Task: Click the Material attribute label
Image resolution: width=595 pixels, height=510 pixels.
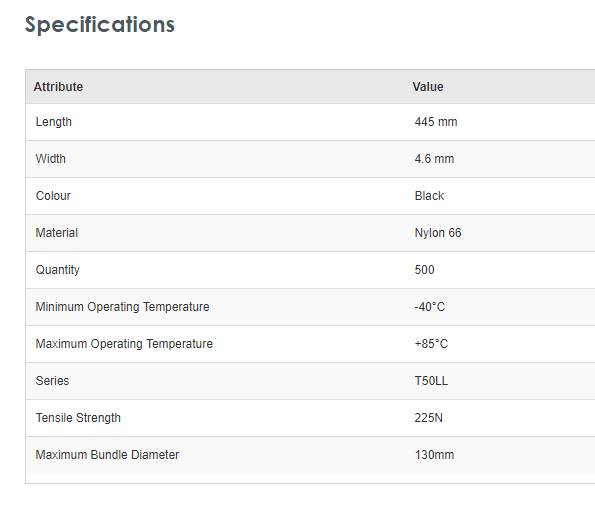Action: click(x=57, y=233)
